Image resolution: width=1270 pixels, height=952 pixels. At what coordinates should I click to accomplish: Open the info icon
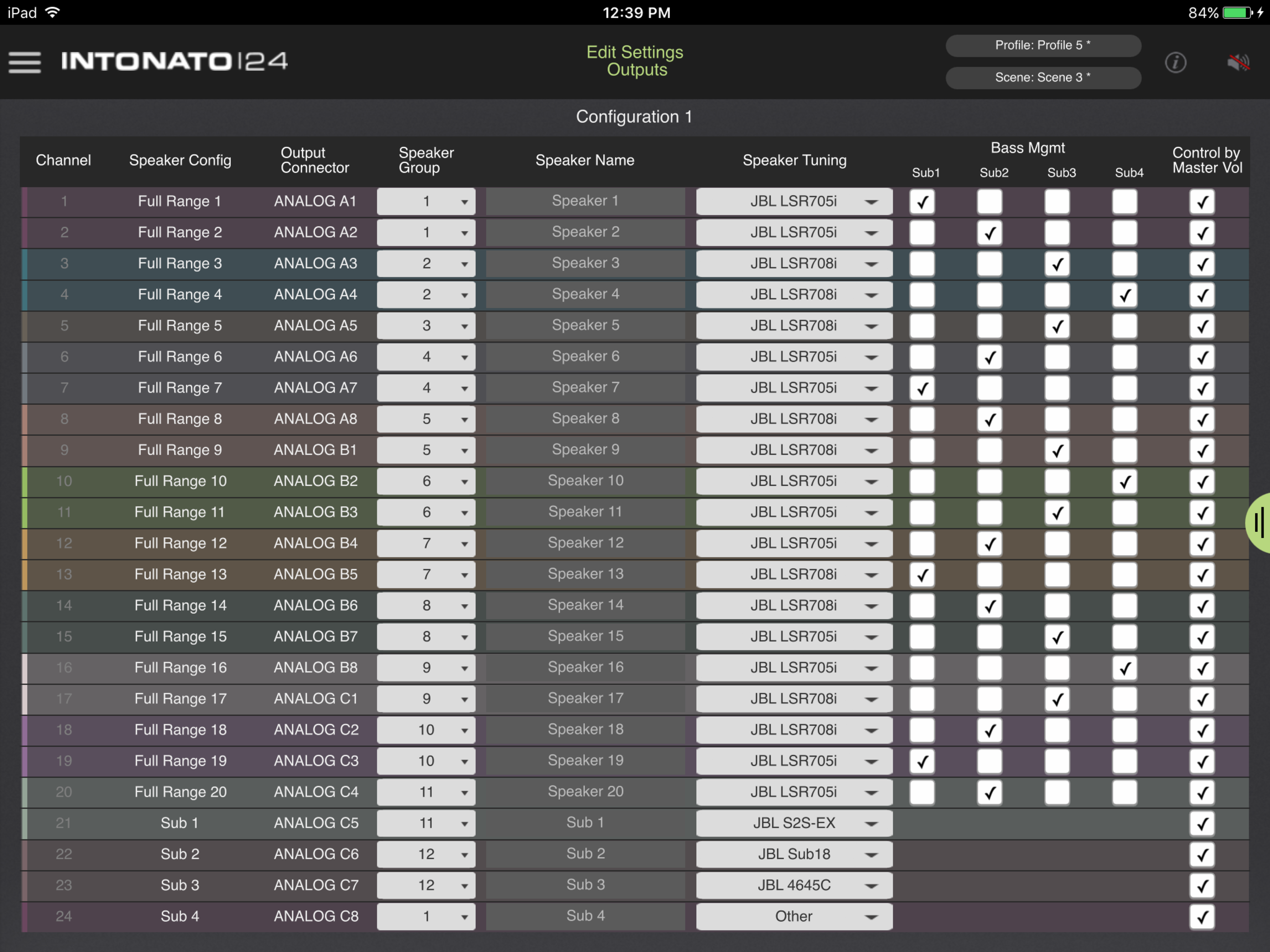pos(1175,62)
